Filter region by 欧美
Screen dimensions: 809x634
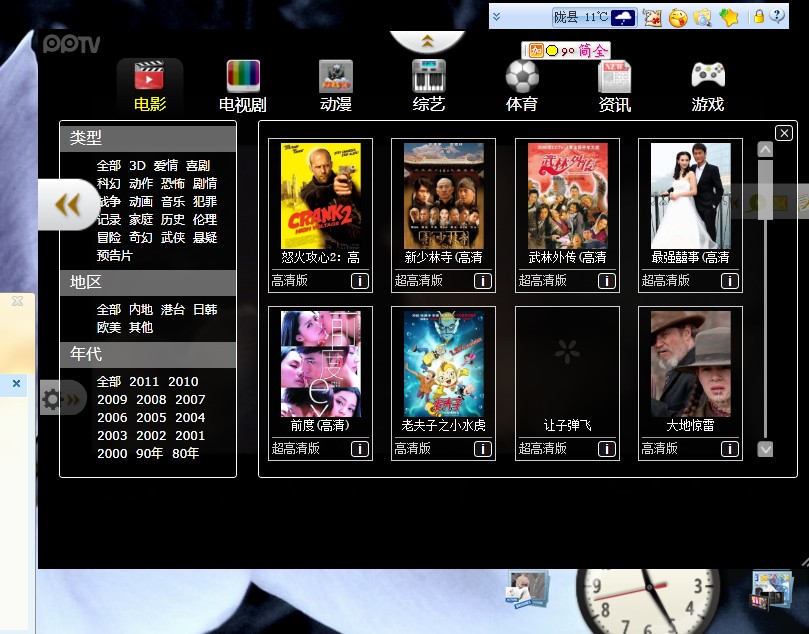pos(108,328)
